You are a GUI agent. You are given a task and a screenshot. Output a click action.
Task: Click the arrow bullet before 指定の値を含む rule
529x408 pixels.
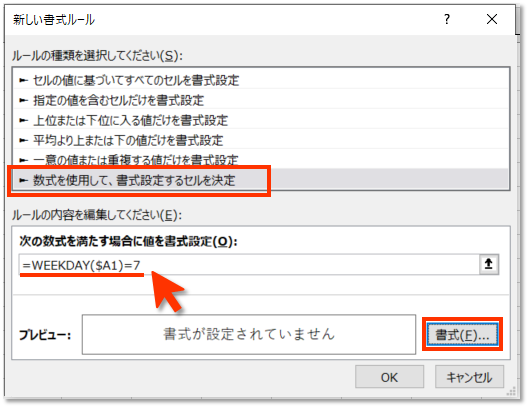[x=23, y=100]
